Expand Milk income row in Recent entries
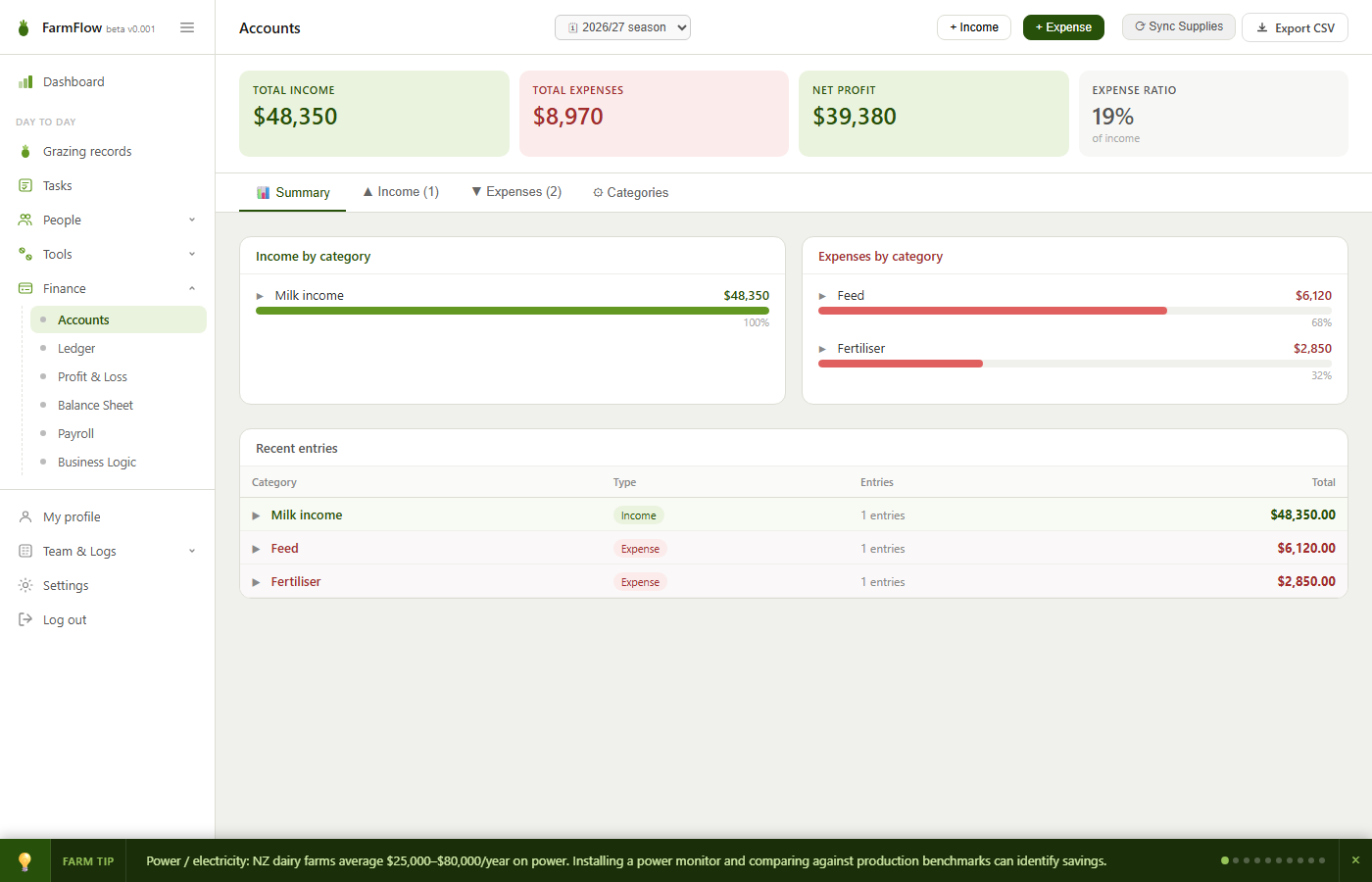 (256, 515)
